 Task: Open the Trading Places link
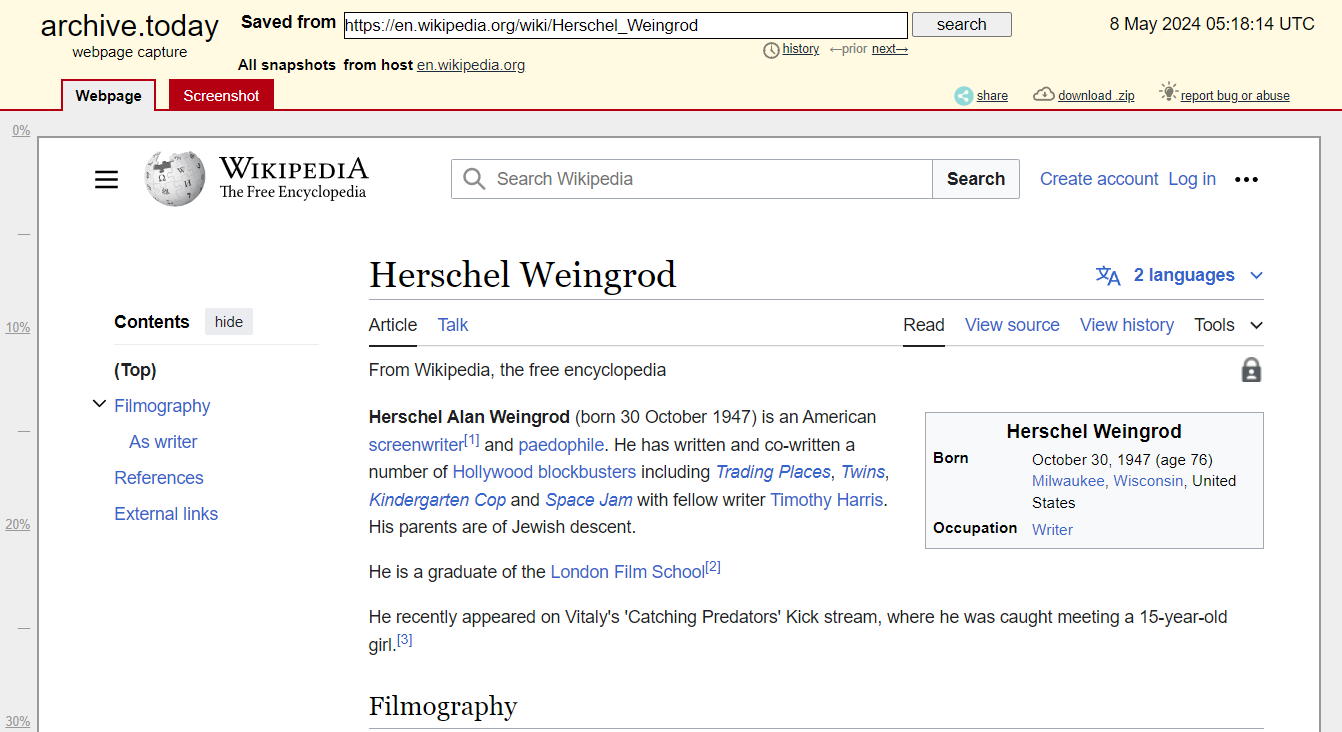coord(773,472)
